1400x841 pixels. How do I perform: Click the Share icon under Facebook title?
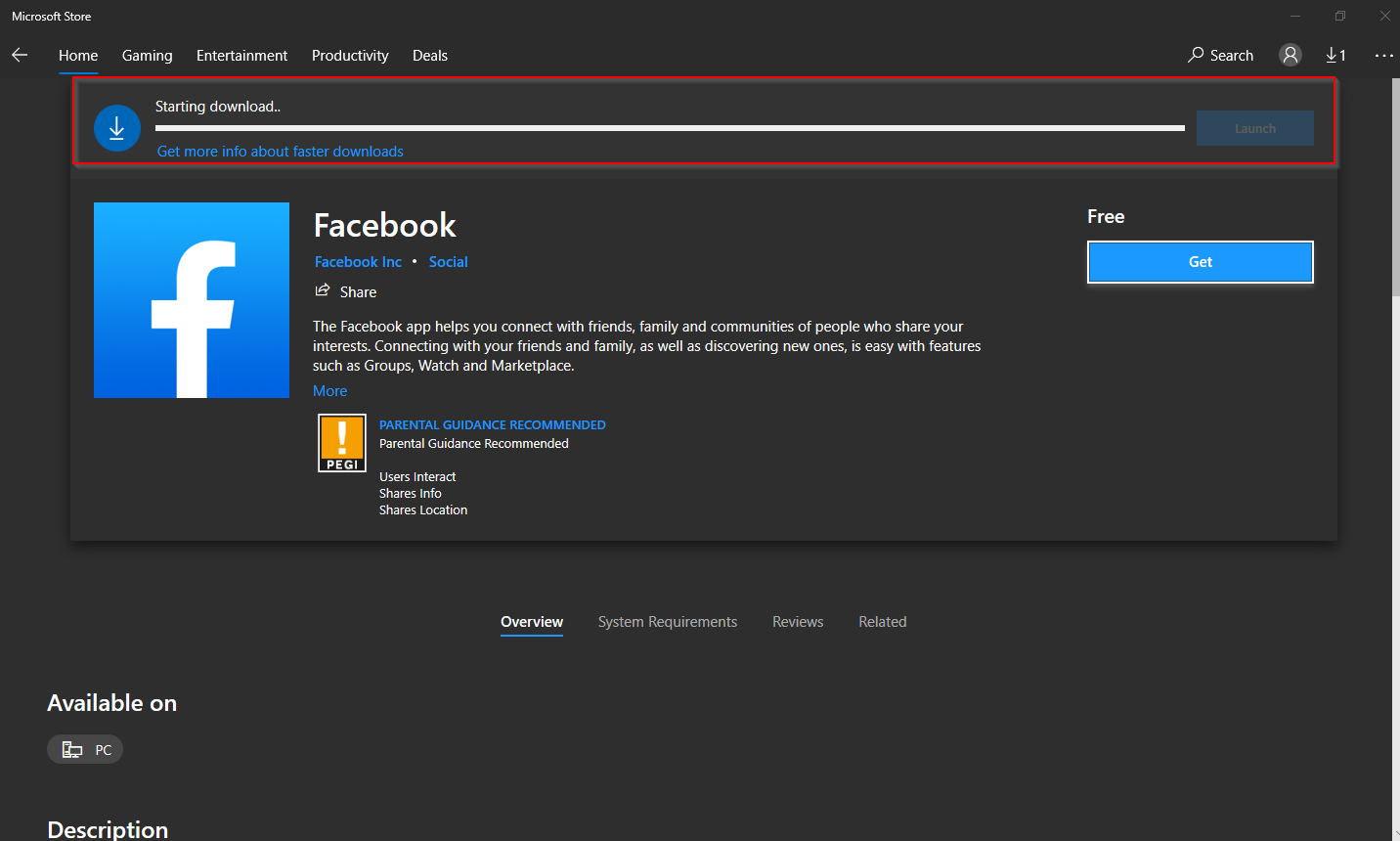point(323,290)
